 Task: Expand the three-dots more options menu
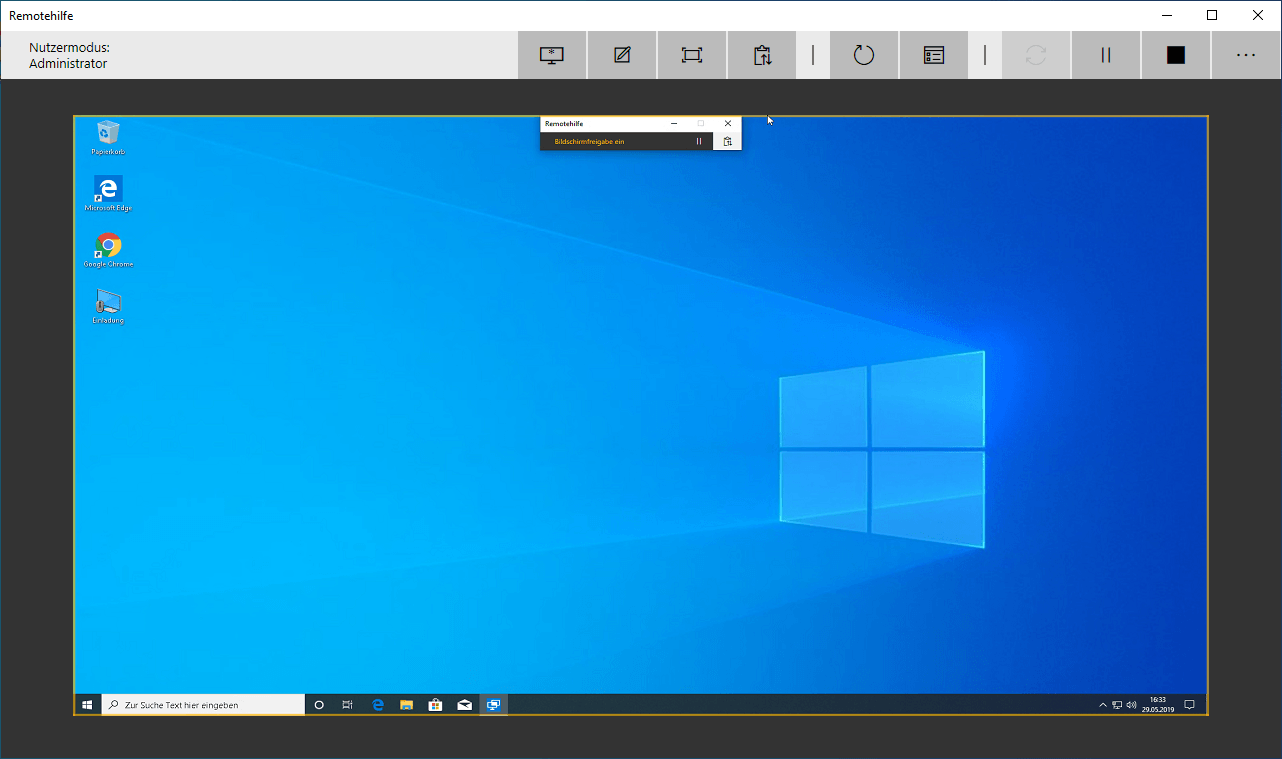(1246, 55)
